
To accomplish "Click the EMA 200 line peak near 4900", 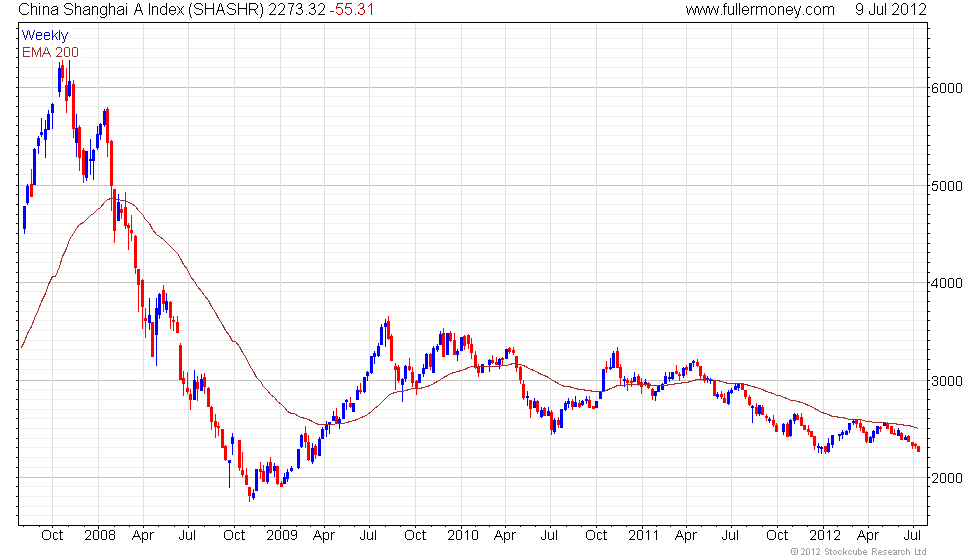I will click(x=112, y=198).
